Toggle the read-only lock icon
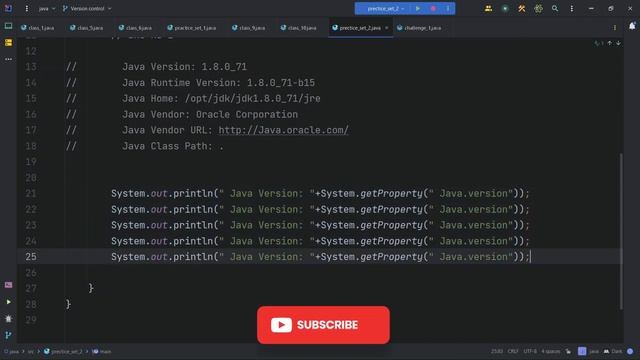The width and height of the screenshot is (640, 360). click(568, 351)
